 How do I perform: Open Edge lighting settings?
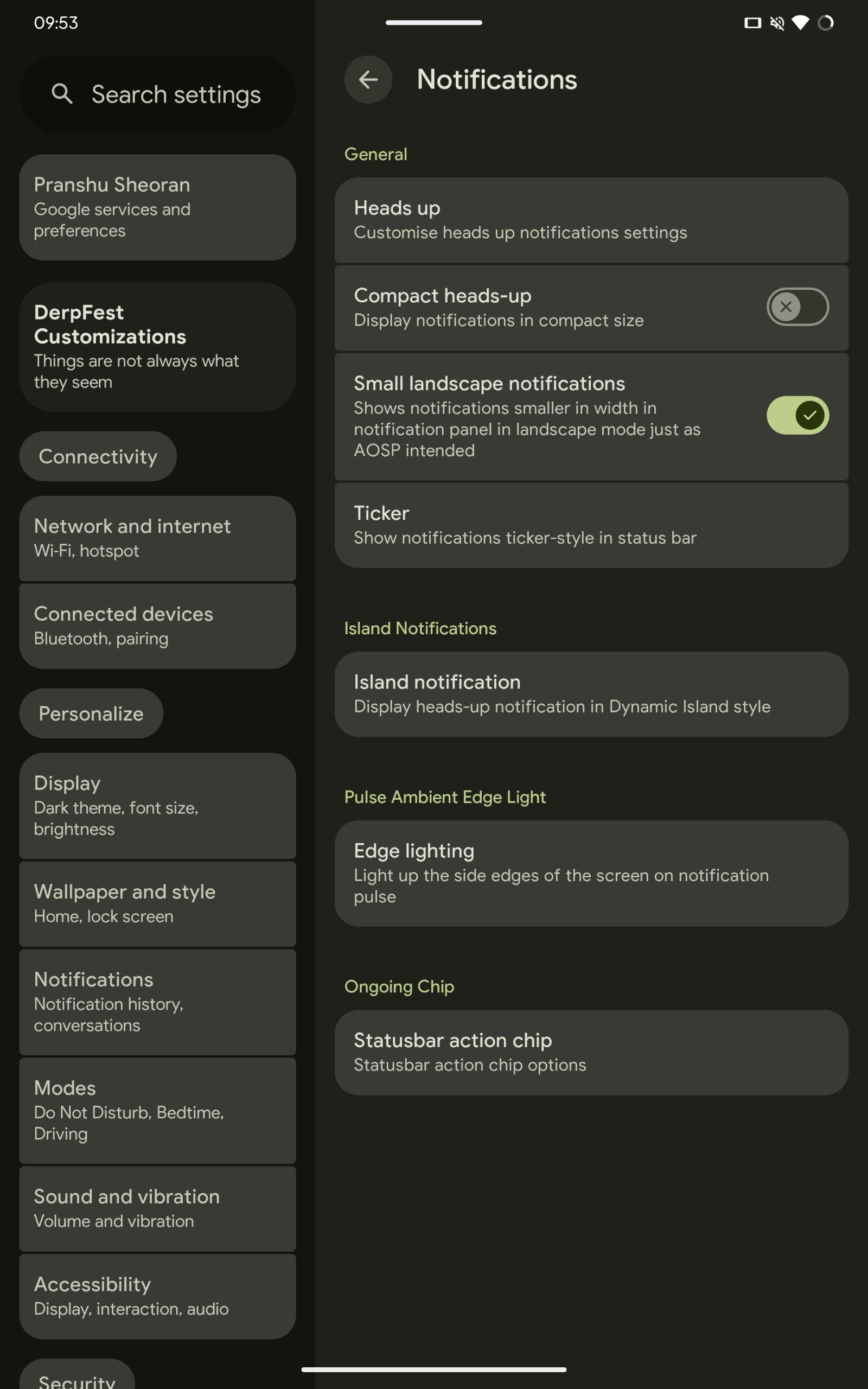(x=591, y=872)
